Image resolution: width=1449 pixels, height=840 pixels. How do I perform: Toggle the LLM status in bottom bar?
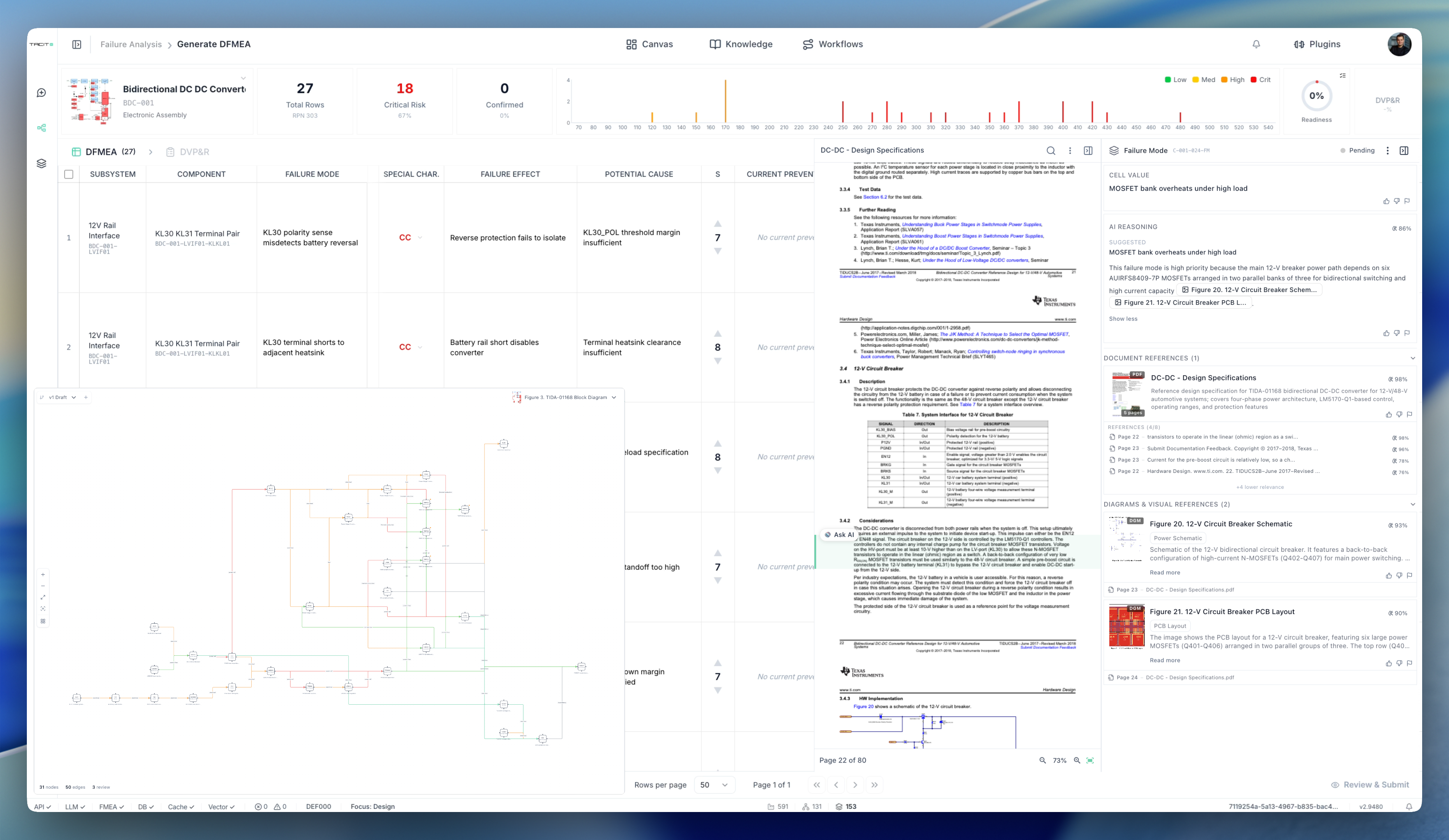pos(75,807)
